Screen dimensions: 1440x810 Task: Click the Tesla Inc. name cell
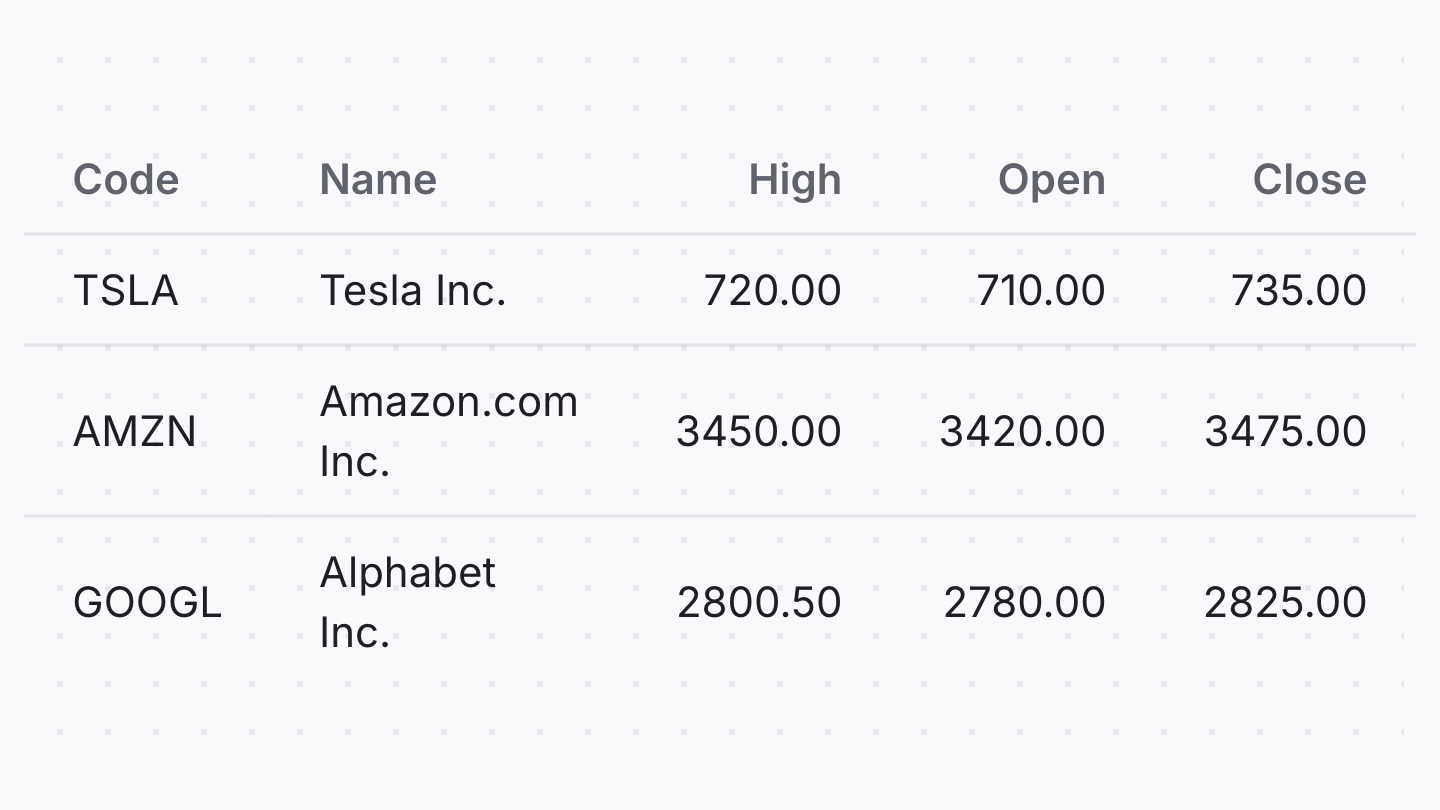(412, 291)
